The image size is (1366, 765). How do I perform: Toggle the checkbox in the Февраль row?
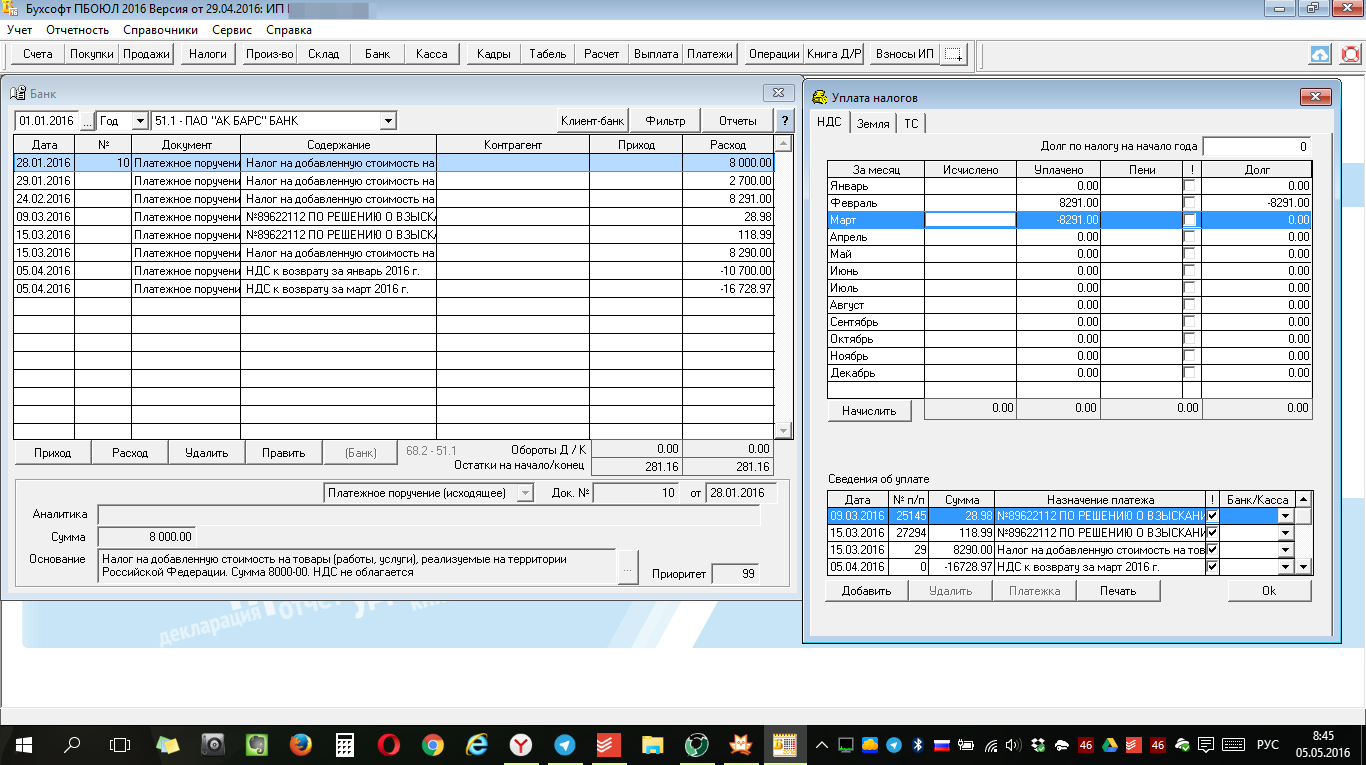coord(1191,203)
